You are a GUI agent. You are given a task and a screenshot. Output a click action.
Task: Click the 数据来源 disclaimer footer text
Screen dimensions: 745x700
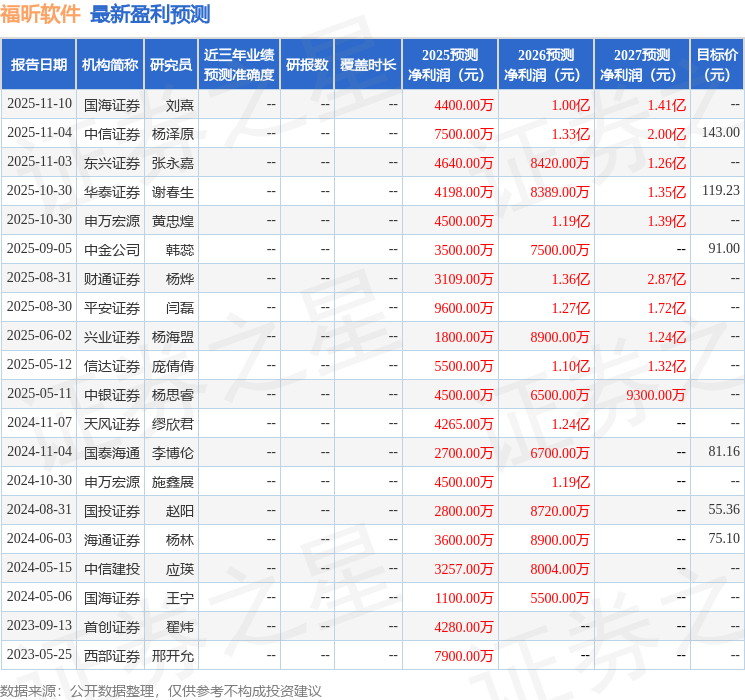(161, 690)
